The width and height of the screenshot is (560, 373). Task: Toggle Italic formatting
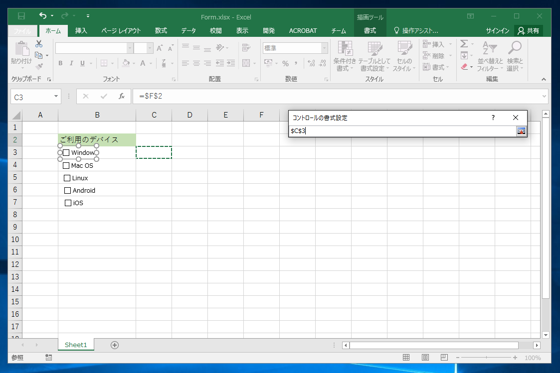point(71,63)
